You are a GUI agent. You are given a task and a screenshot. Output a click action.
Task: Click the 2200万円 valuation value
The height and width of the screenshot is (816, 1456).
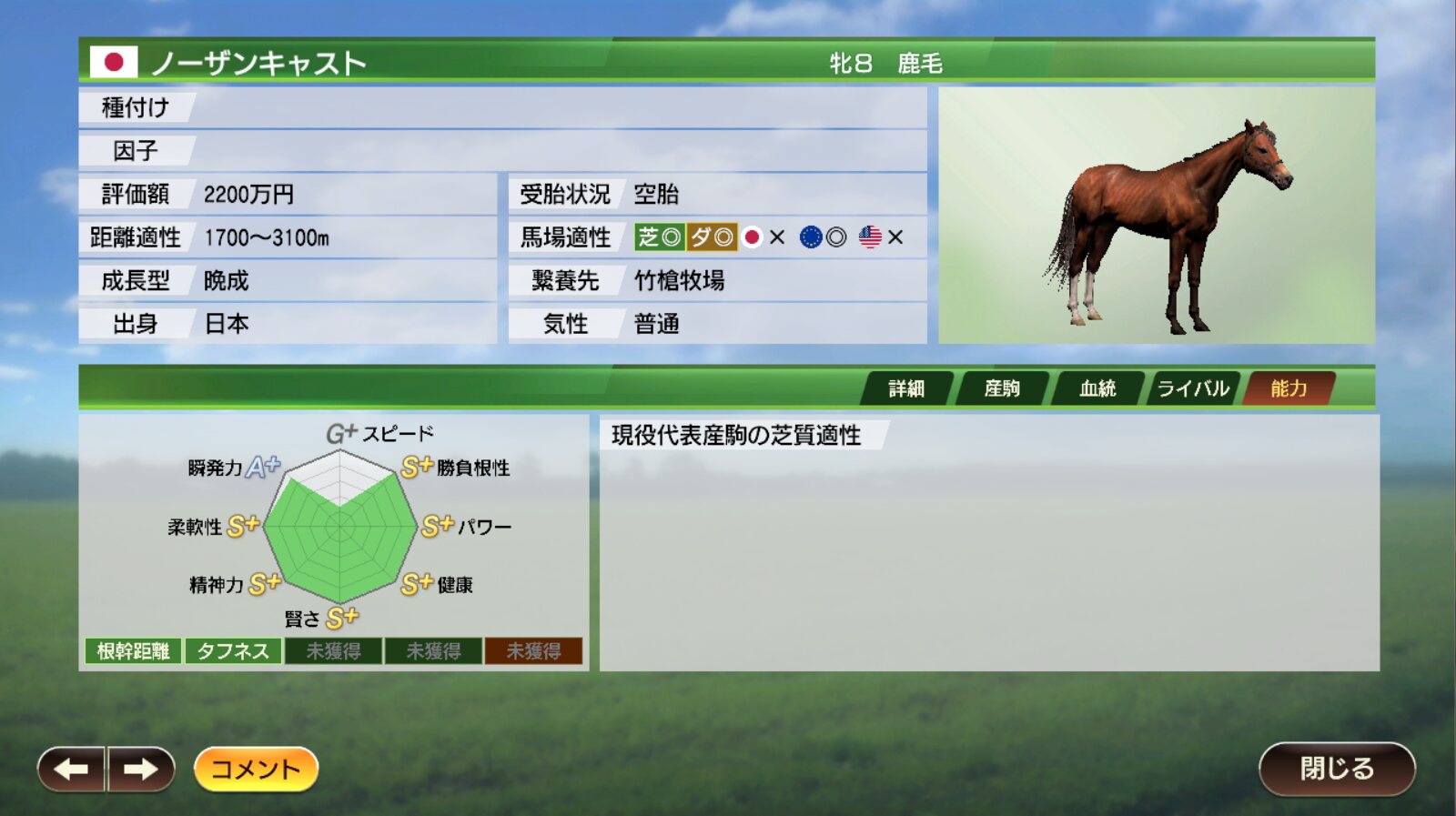tap(248, 194)
